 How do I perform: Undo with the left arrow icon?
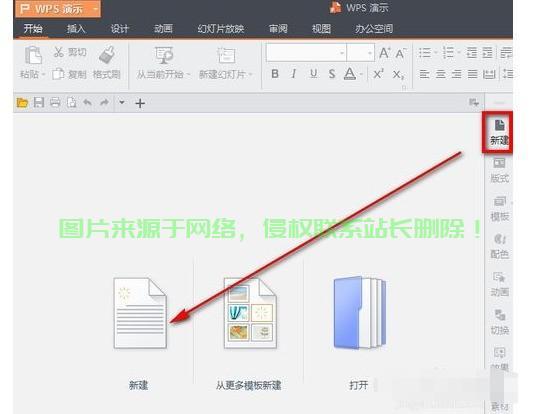point(88,102)
